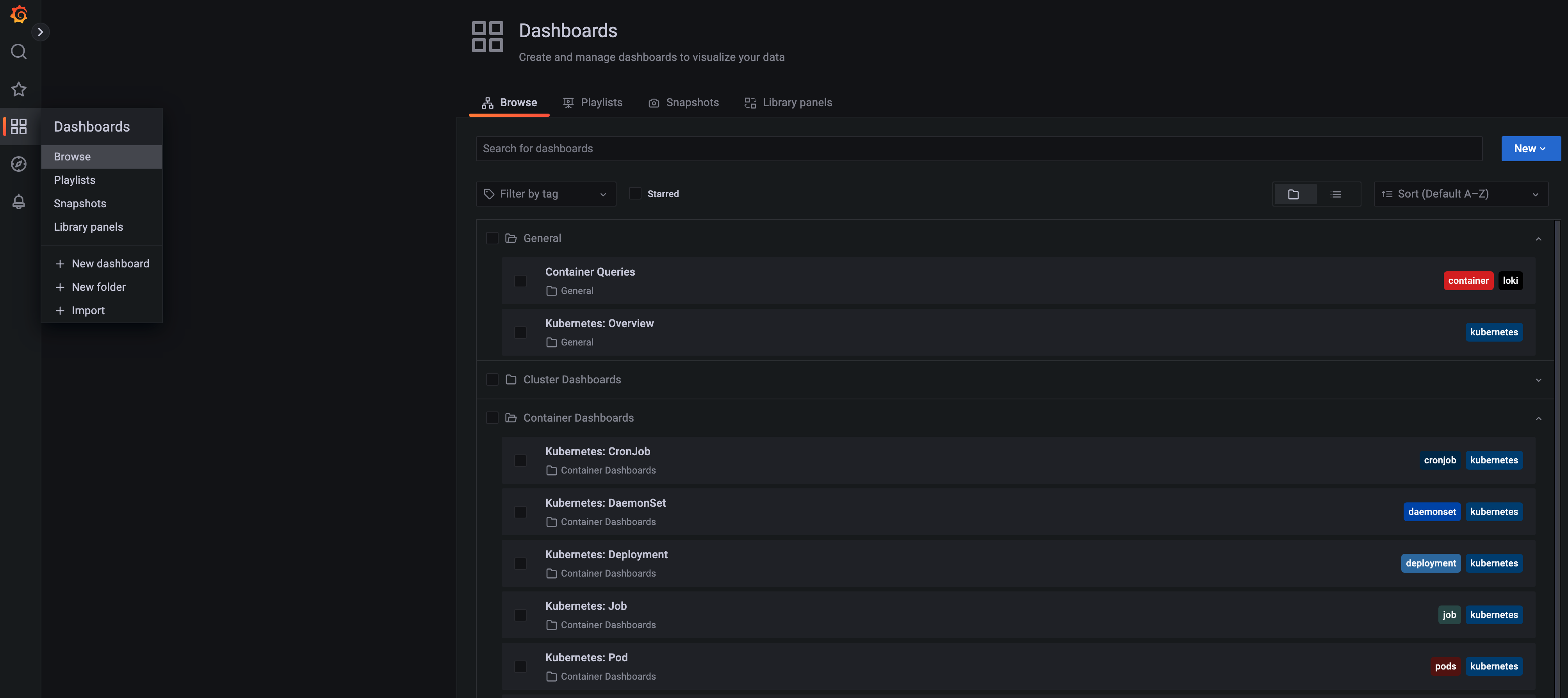Image resolution: width=1568 pixels, height=698 pixels.
Task: Enable the Starred filter checkbox
Action: coord(635,194)
